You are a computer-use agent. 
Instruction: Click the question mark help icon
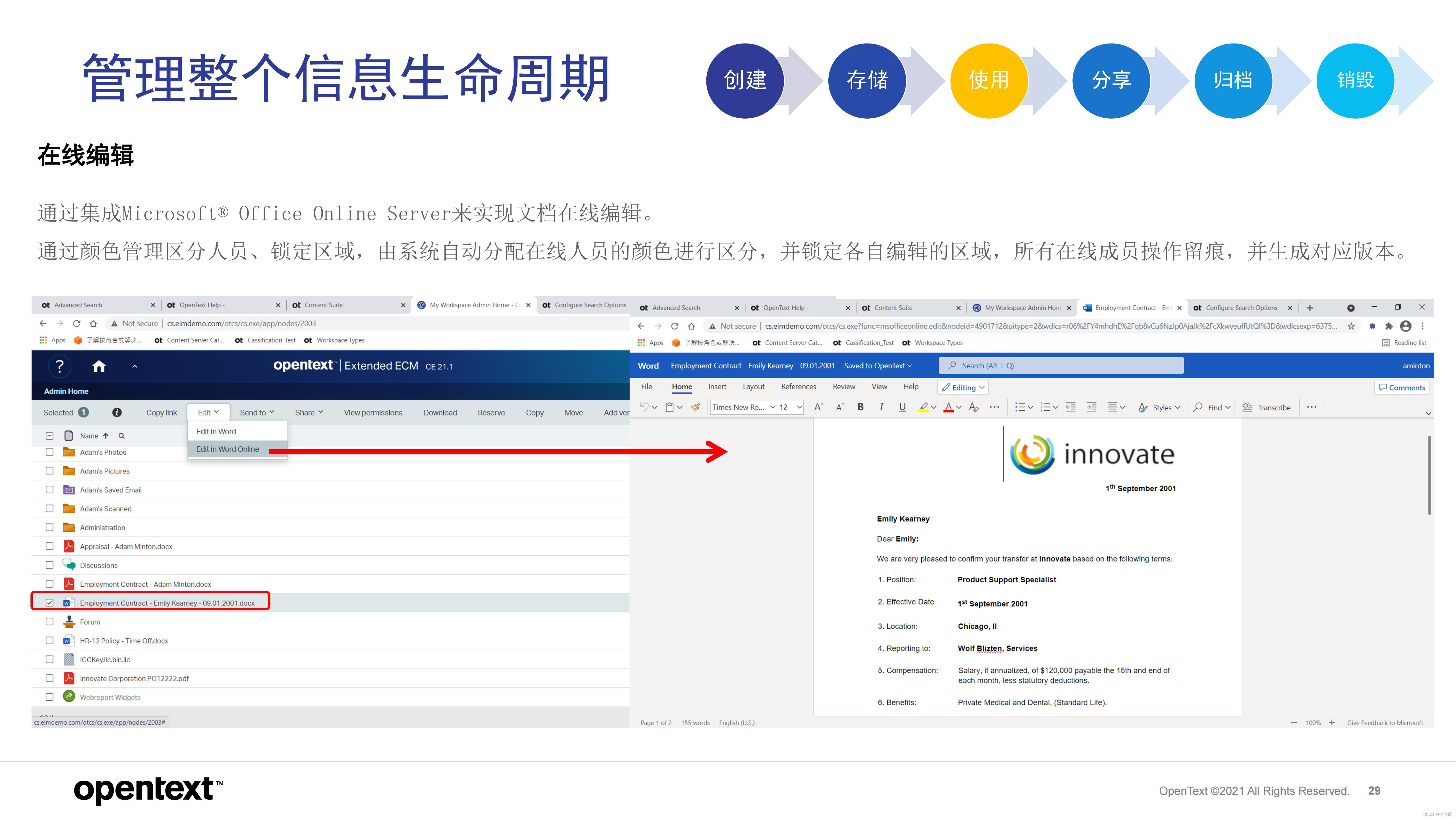coord(59,366)
